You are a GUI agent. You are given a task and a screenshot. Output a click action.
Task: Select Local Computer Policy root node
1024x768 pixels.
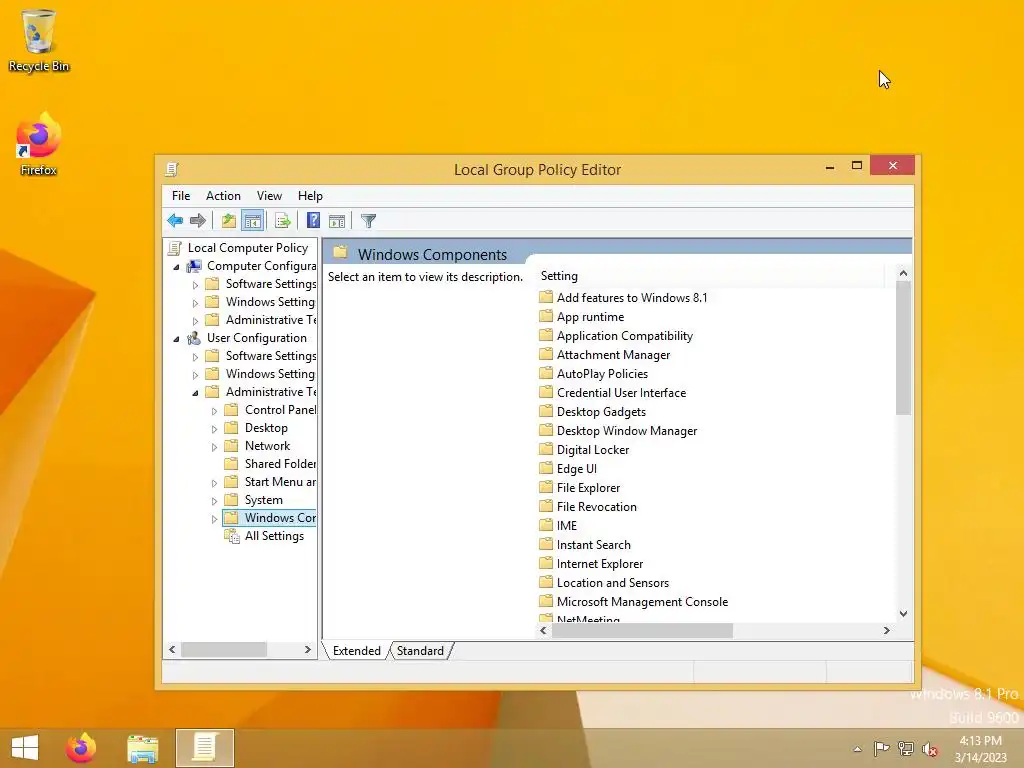pos(248,248)
